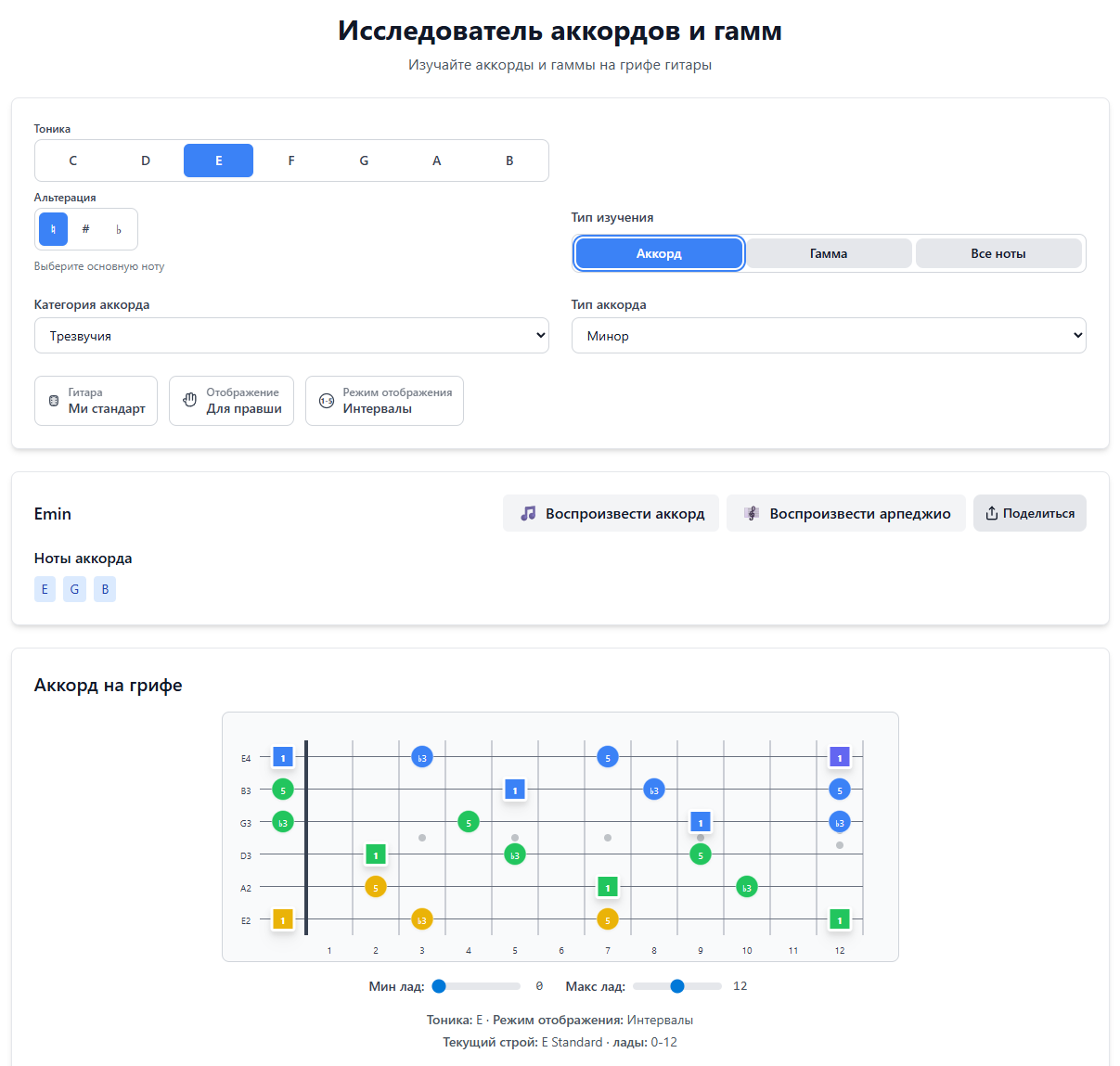1120x1066 pixels.
Task: Select tonic note G in the Тоника row
Action: [364, 160]
